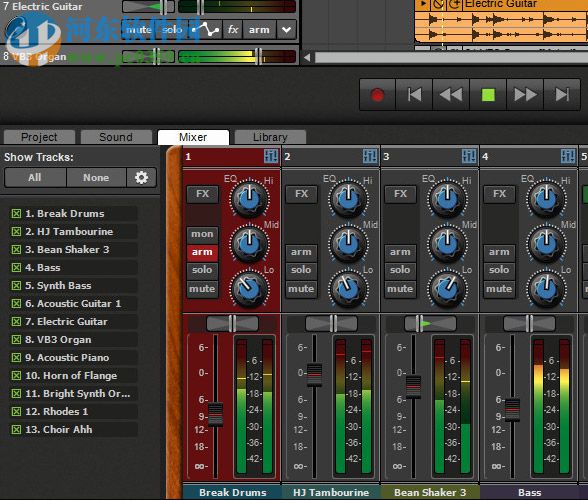This screenshot has height=500, width=588.
Task: Disarm the Break Drums channel arm button
Action: coord(202,252)
